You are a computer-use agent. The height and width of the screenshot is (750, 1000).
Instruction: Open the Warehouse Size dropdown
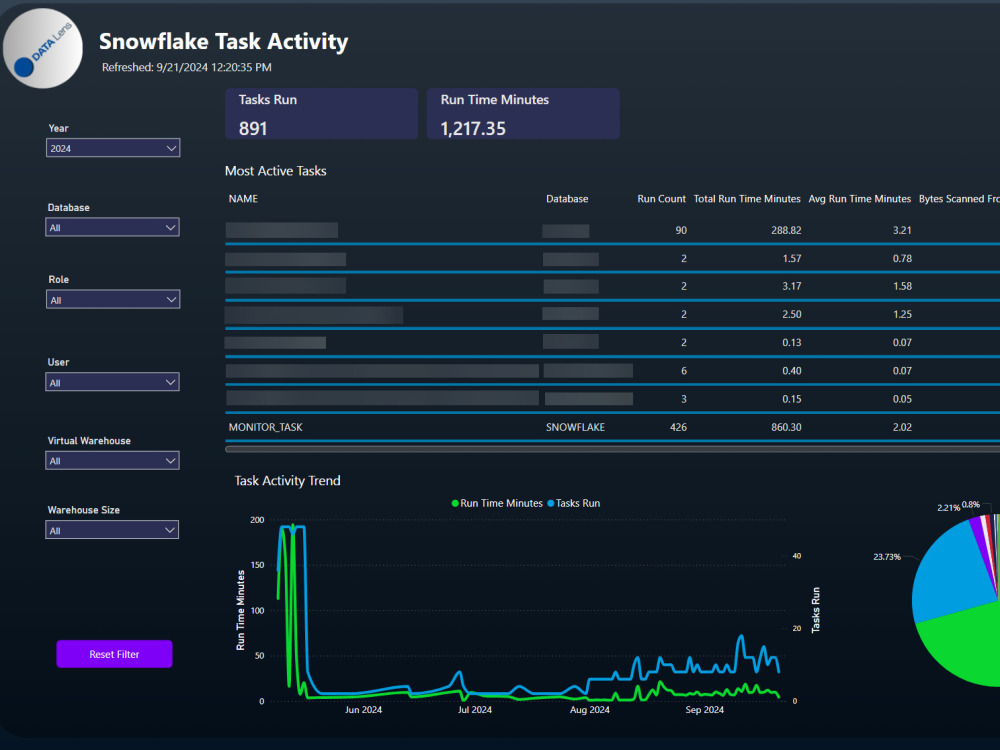(x=112, y=530)
